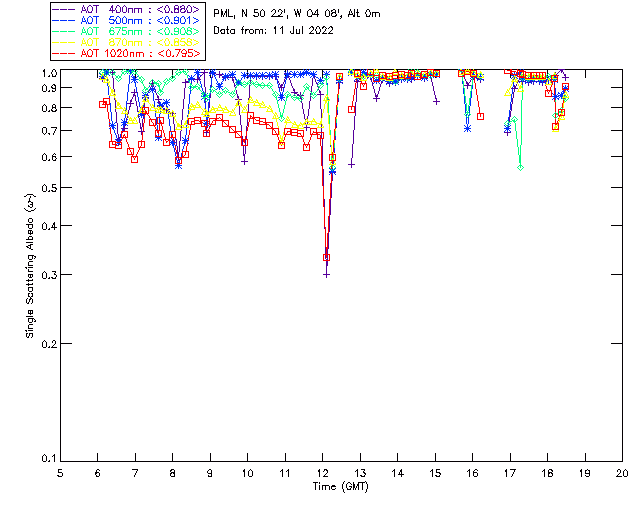
Task: Click the x-axis tick label 15
Action: click(435, 474)
